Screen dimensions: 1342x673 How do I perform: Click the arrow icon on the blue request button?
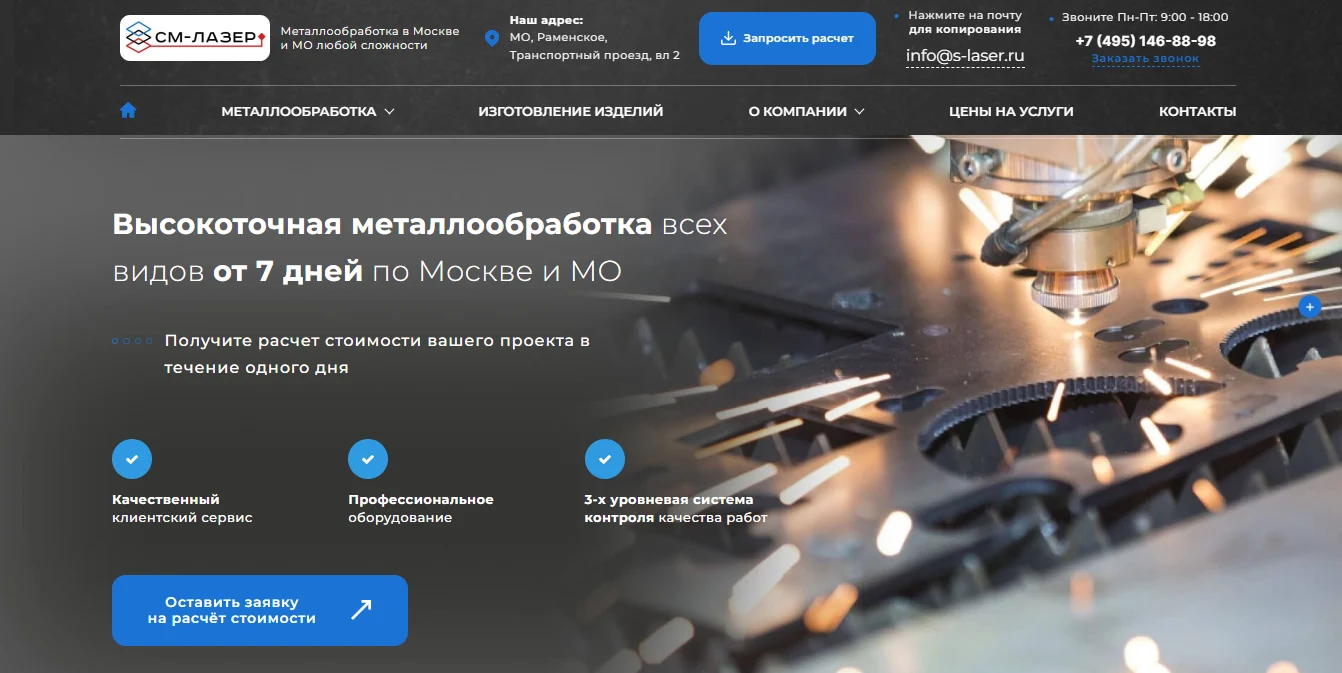pos(361,610)
